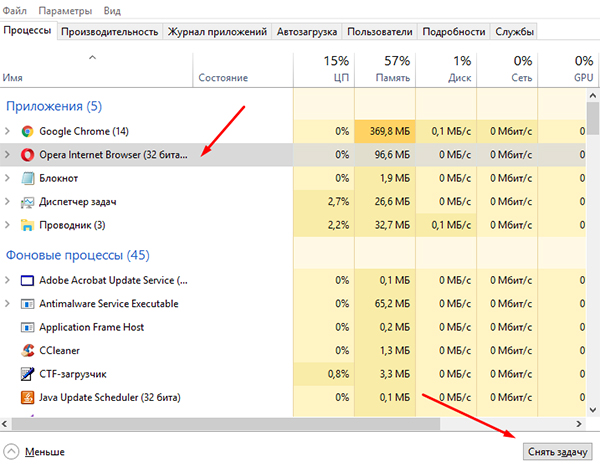
Task: Click the vertical scrollbar down arrow
Action: tap(593, 410)
